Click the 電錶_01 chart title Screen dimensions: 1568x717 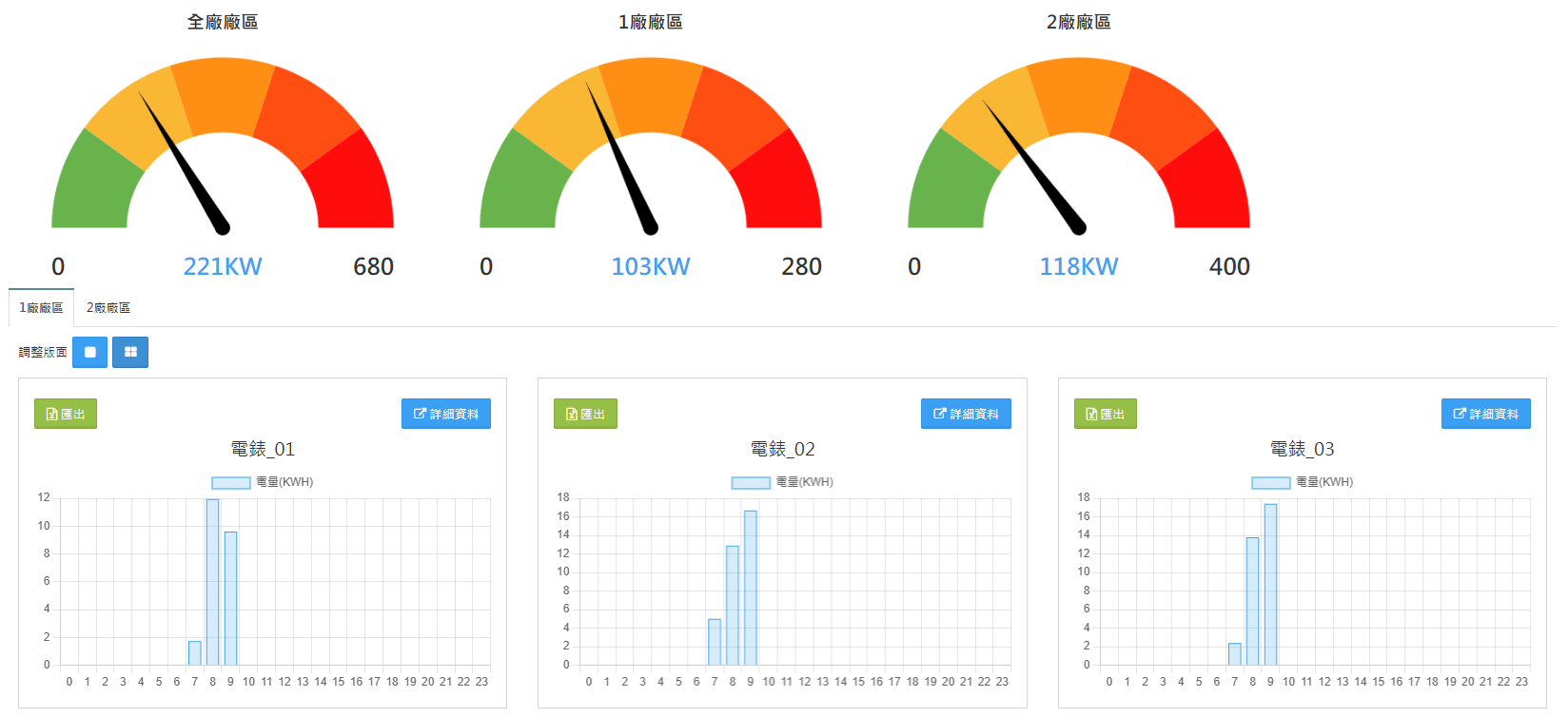[x=263, y=449]
